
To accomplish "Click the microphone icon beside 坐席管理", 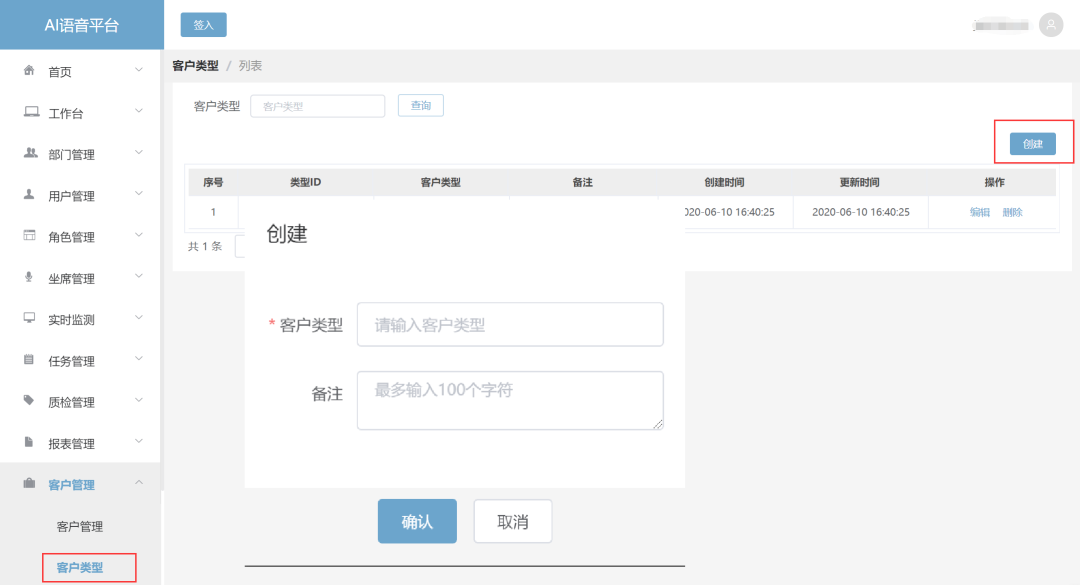I will pyautogui.click(x=29, y=277).
